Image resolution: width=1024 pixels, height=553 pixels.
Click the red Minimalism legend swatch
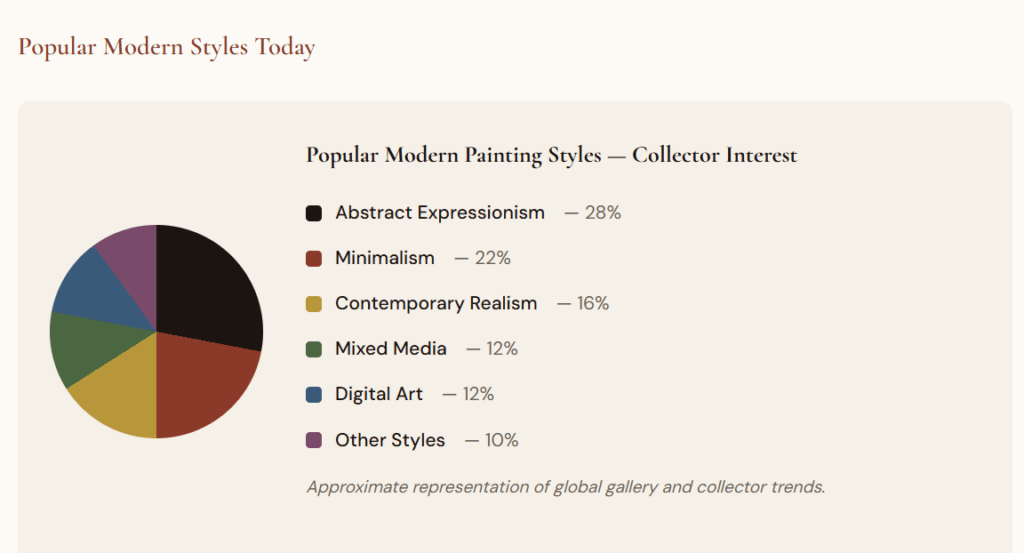314,258
